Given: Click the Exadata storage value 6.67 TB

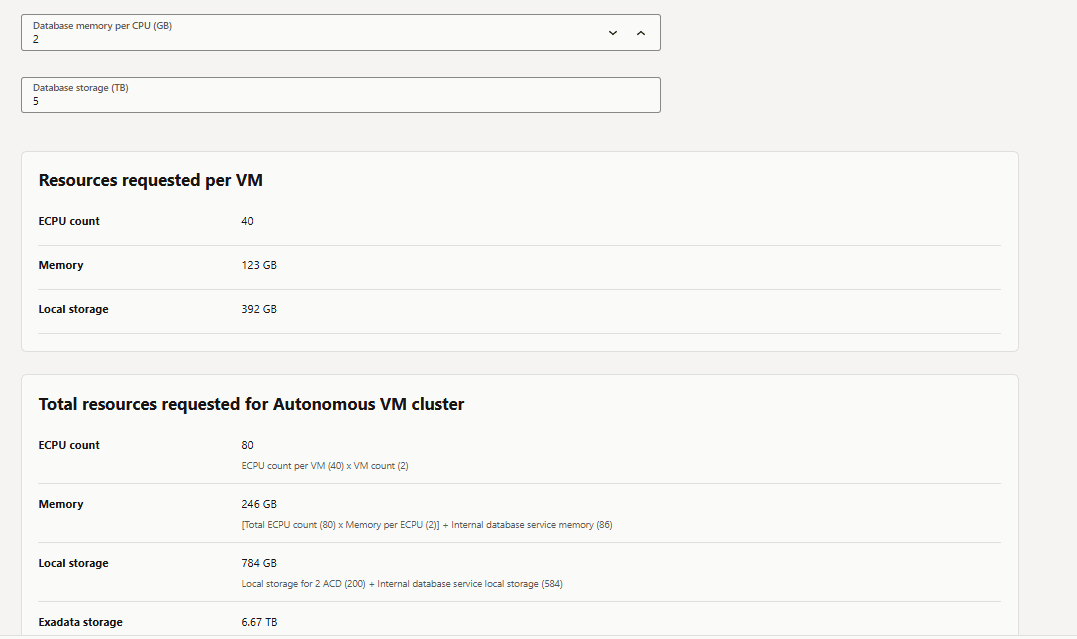Looking at the screenshot, I should click(260, 622).
